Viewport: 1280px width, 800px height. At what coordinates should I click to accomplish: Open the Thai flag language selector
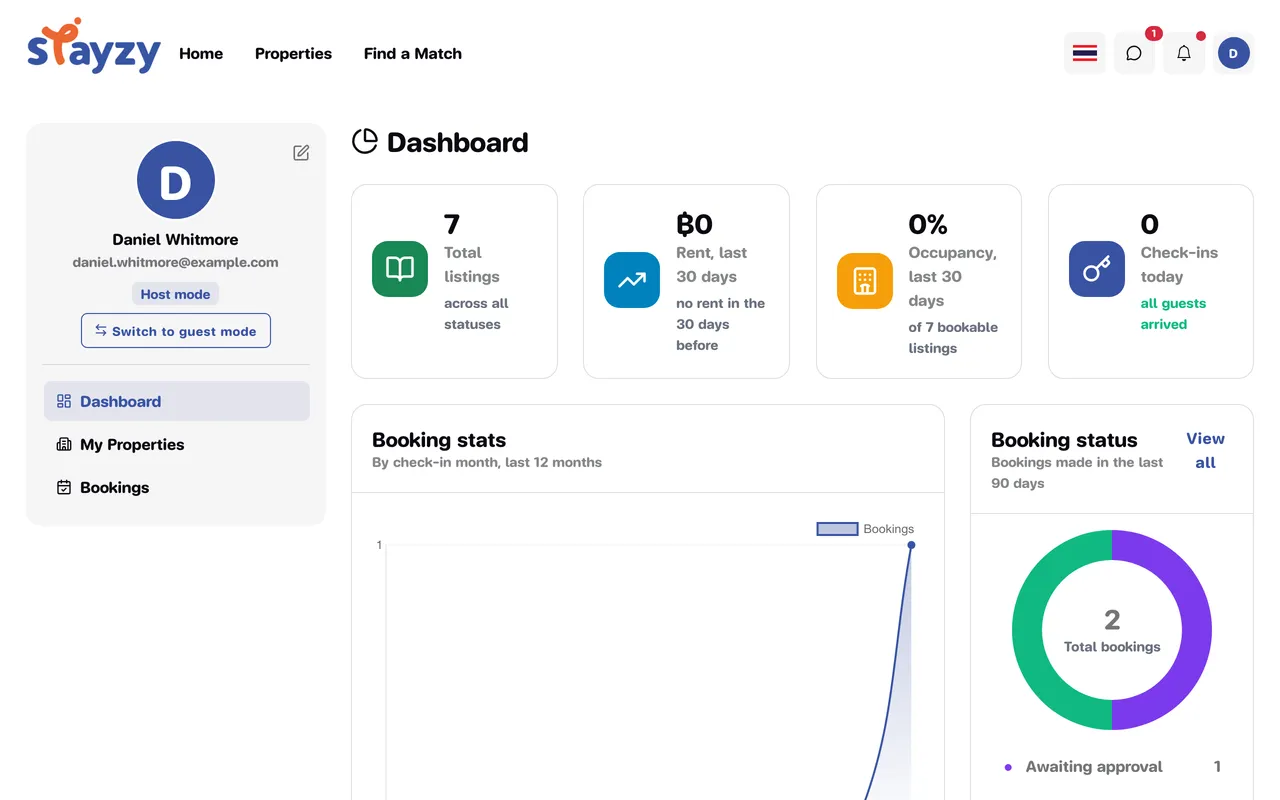(x=1085, y=53)
